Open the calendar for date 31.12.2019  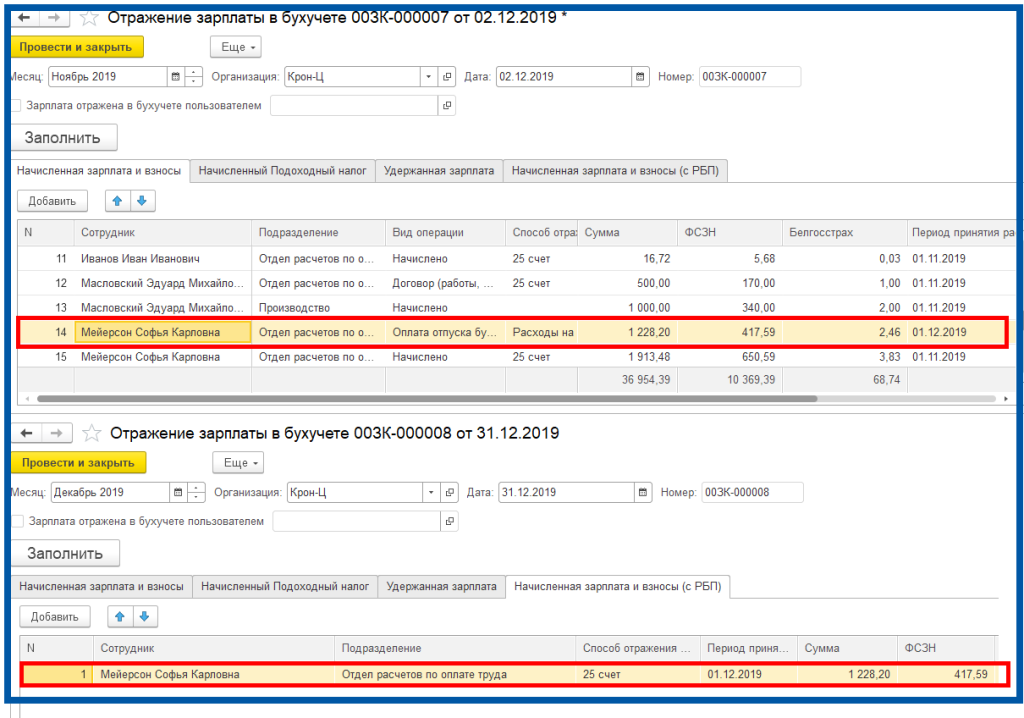[642, 492]
